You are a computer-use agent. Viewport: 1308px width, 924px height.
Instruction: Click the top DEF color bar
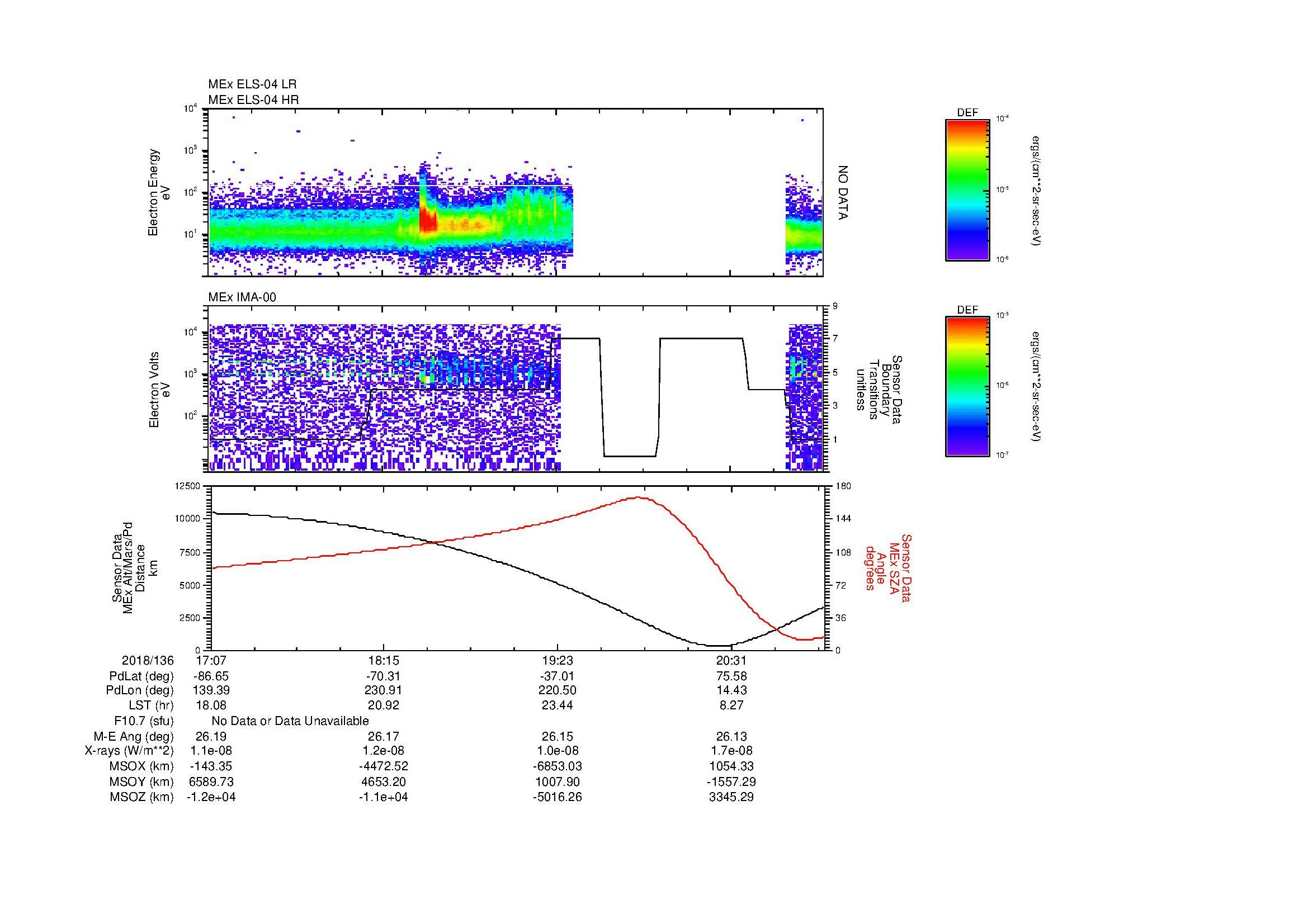coord(967,189)
